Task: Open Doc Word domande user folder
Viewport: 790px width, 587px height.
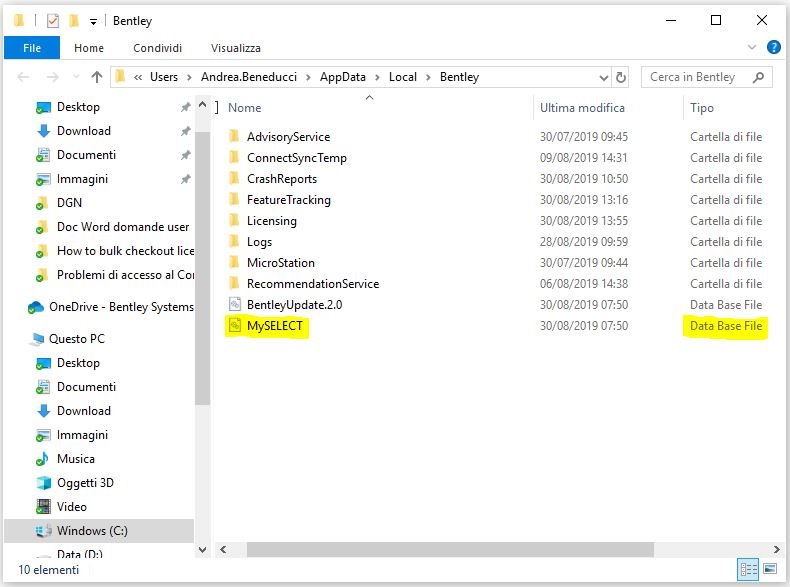Action: click(x=122, y=227)
